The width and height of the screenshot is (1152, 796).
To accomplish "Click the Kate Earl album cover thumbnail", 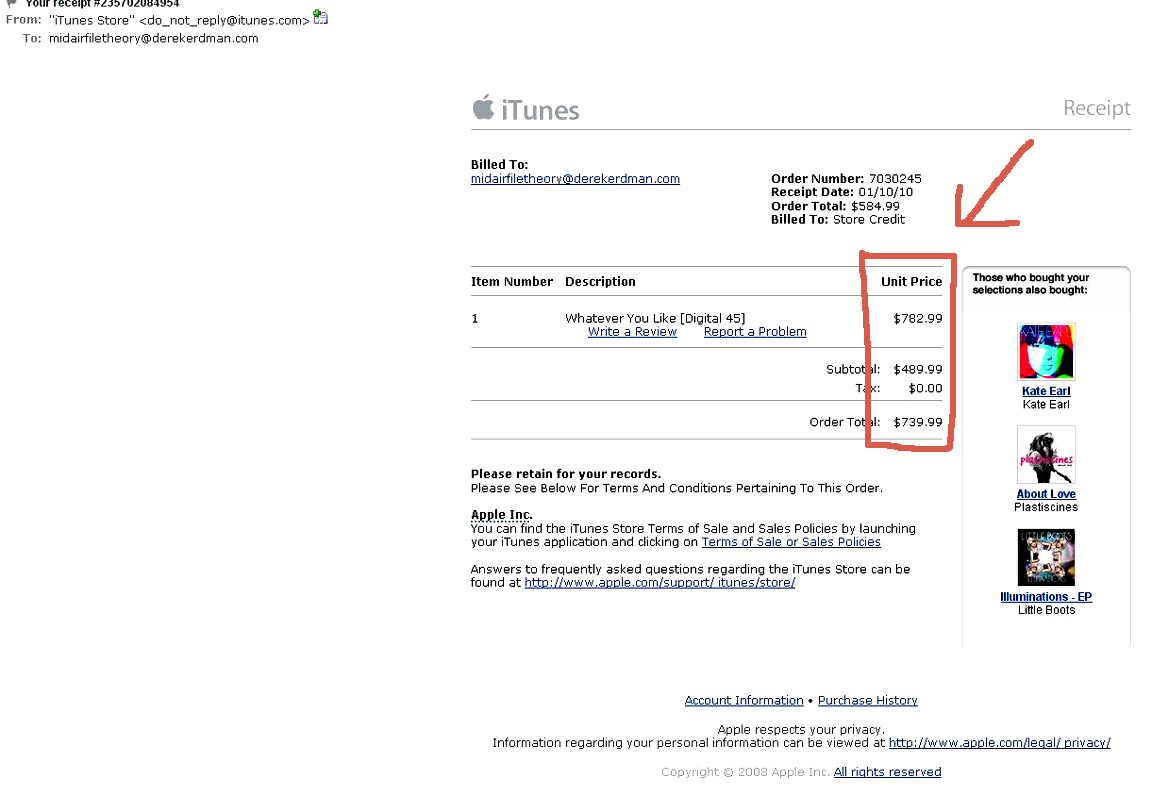I will [x=1045, y=351].
